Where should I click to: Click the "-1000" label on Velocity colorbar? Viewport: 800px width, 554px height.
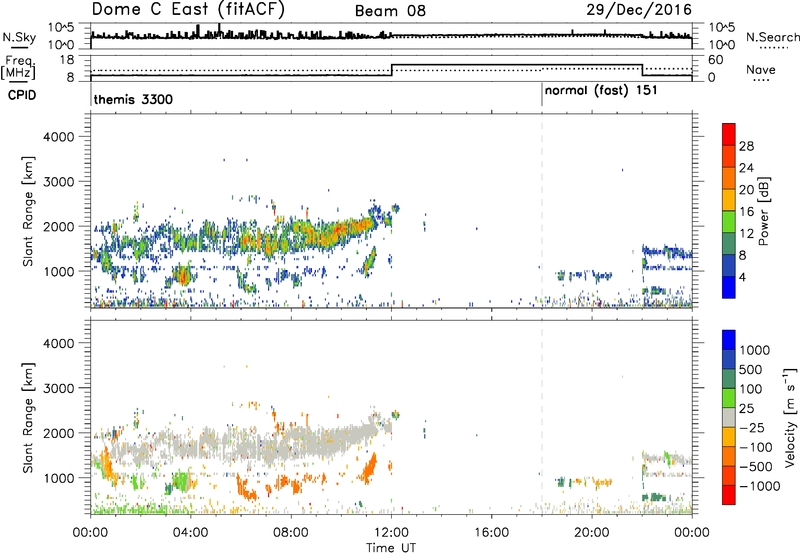[x=759, y=486]
